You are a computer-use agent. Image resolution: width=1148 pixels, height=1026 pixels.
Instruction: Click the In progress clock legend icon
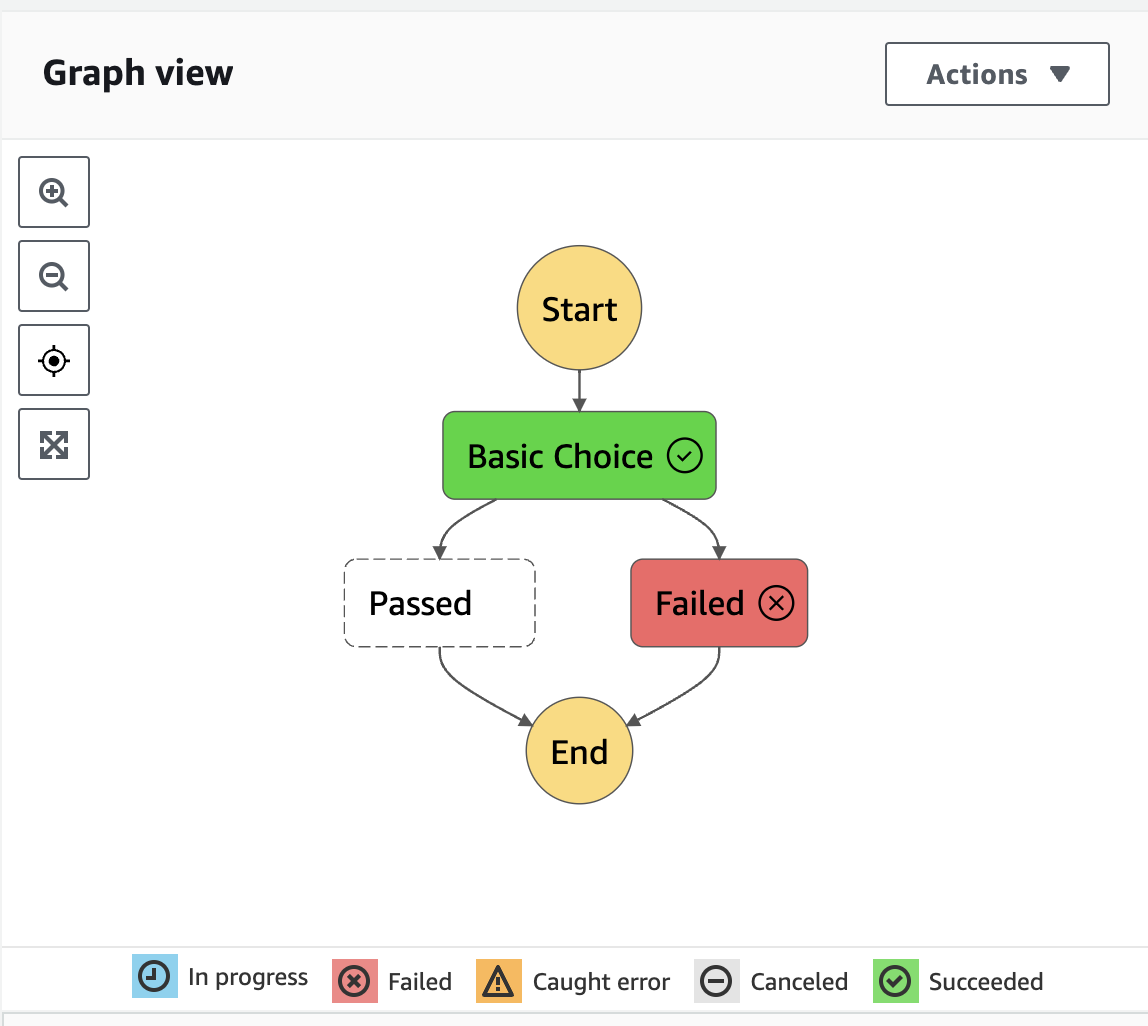[x=154, y=977]
